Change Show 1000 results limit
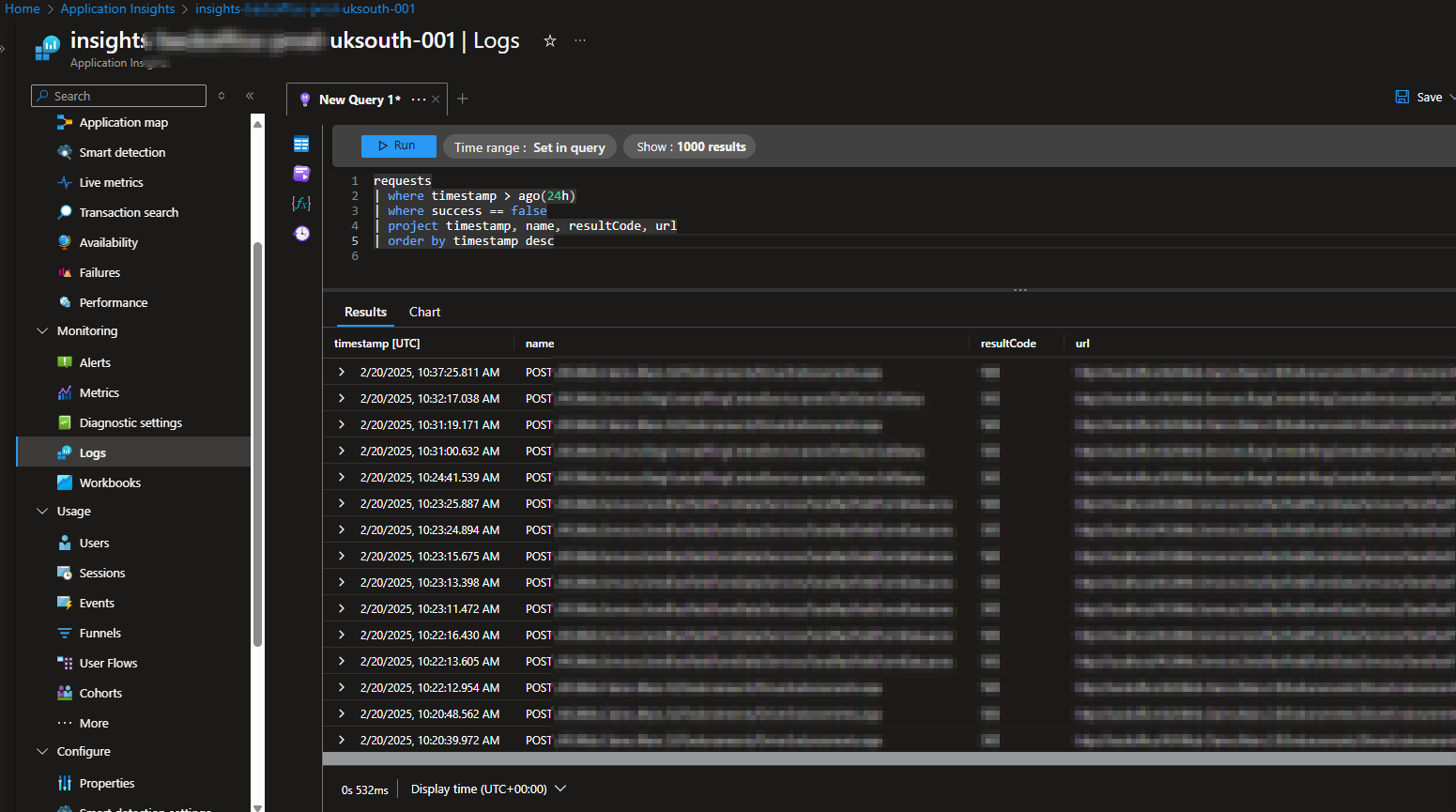Viewport: 1456px width, 812px height. coord(690,146)
